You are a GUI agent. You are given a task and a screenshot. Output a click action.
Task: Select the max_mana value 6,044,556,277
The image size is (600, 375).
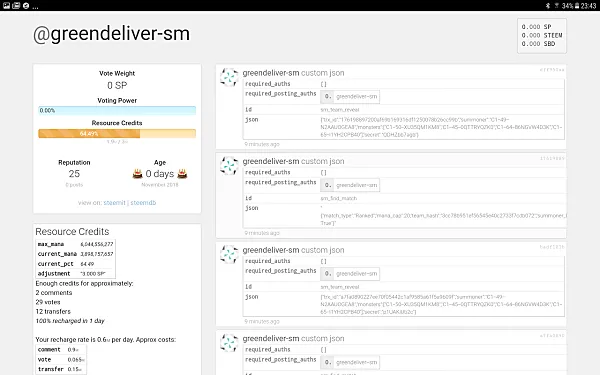pos(97,244)
